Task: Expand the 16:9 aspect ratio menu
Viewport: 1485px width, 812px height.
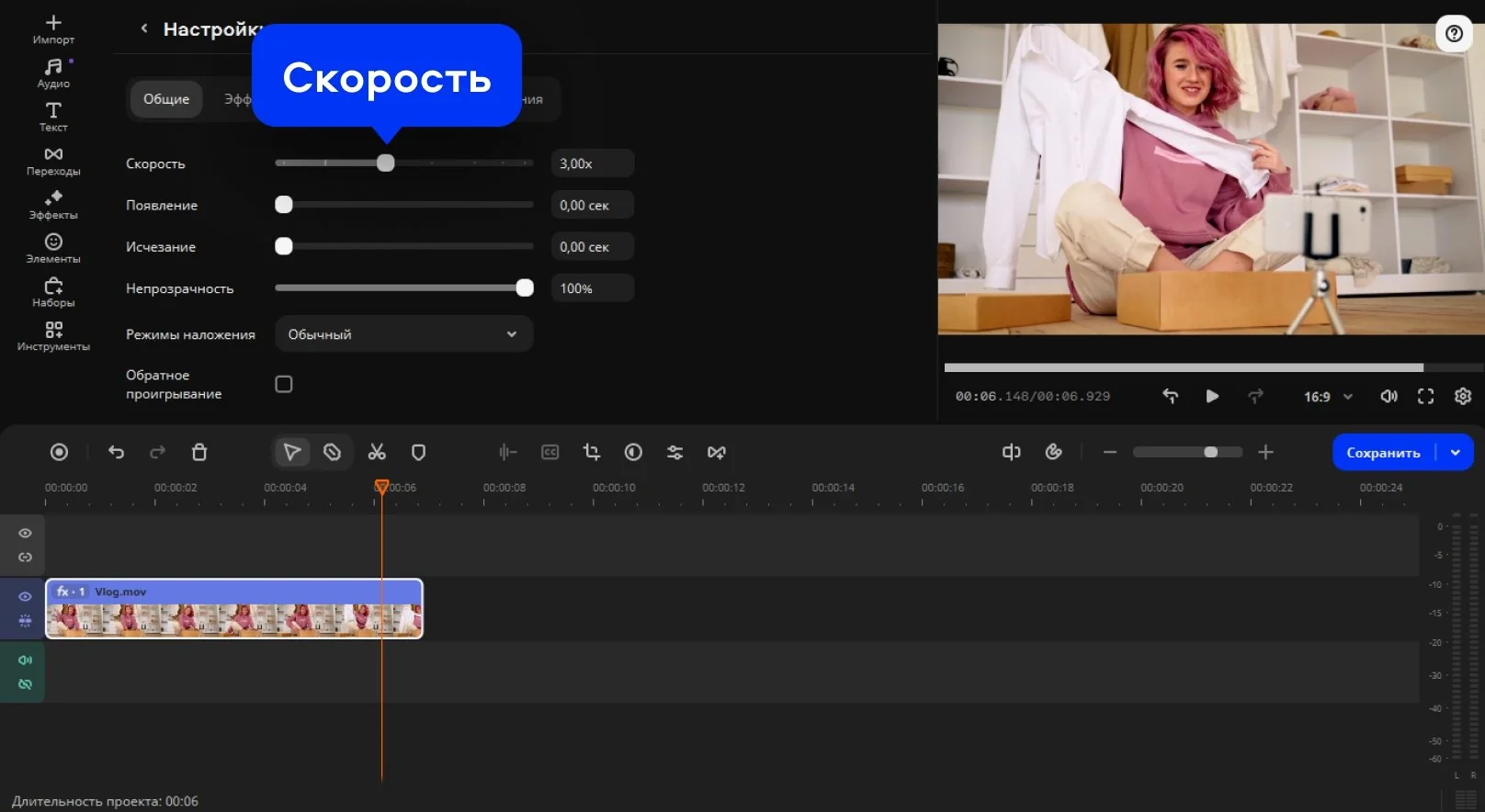Action: pos(1328,397)
